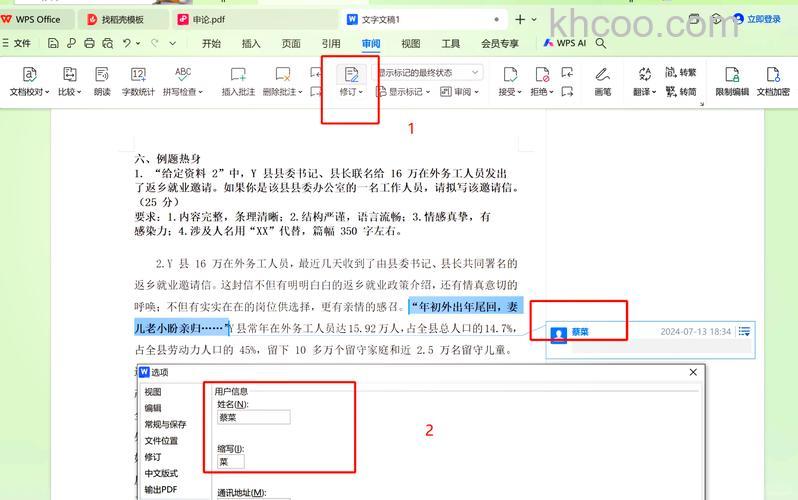
Task: Select 修订 in options dialog list
Action: 153,457
